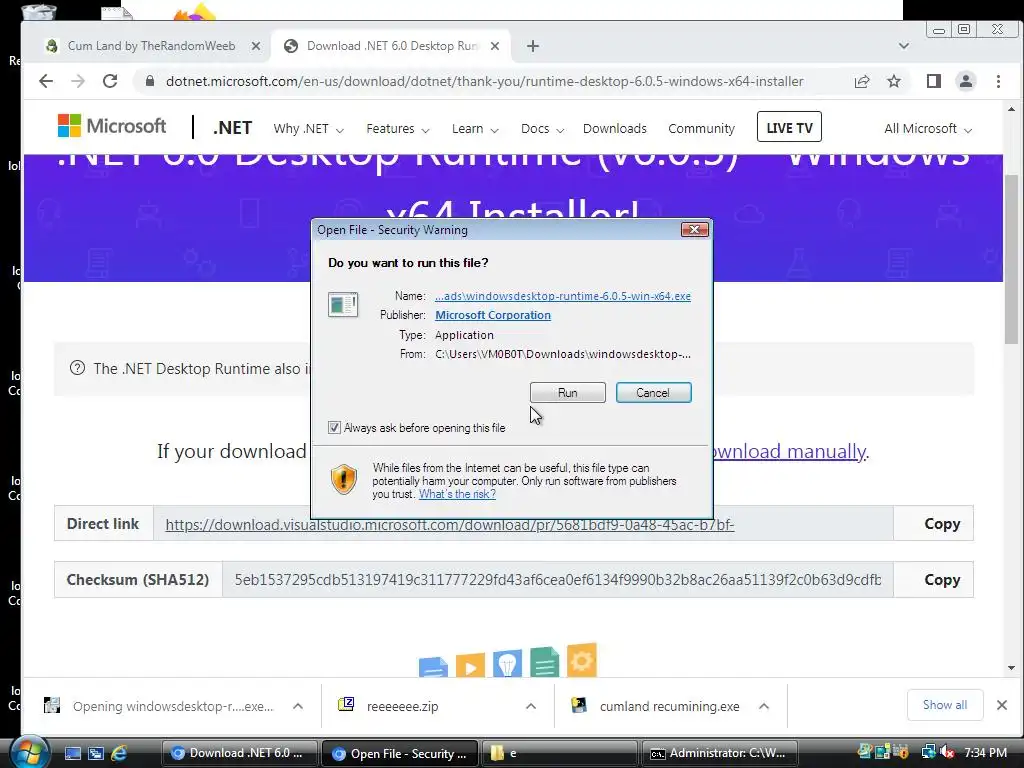1024x768 pixels.
Task: Click the .NET home link
Action: [x=232, y=127]
